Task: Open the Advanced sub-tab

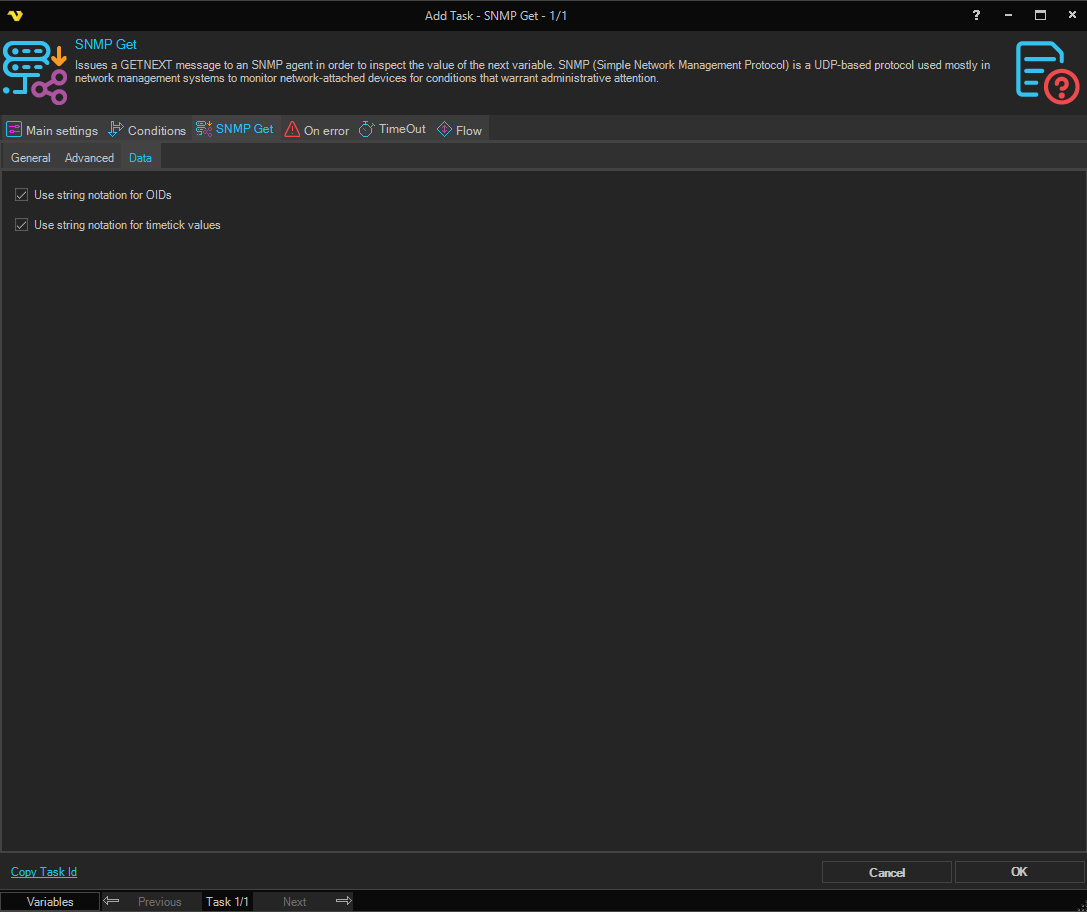Action: point(89,158)
